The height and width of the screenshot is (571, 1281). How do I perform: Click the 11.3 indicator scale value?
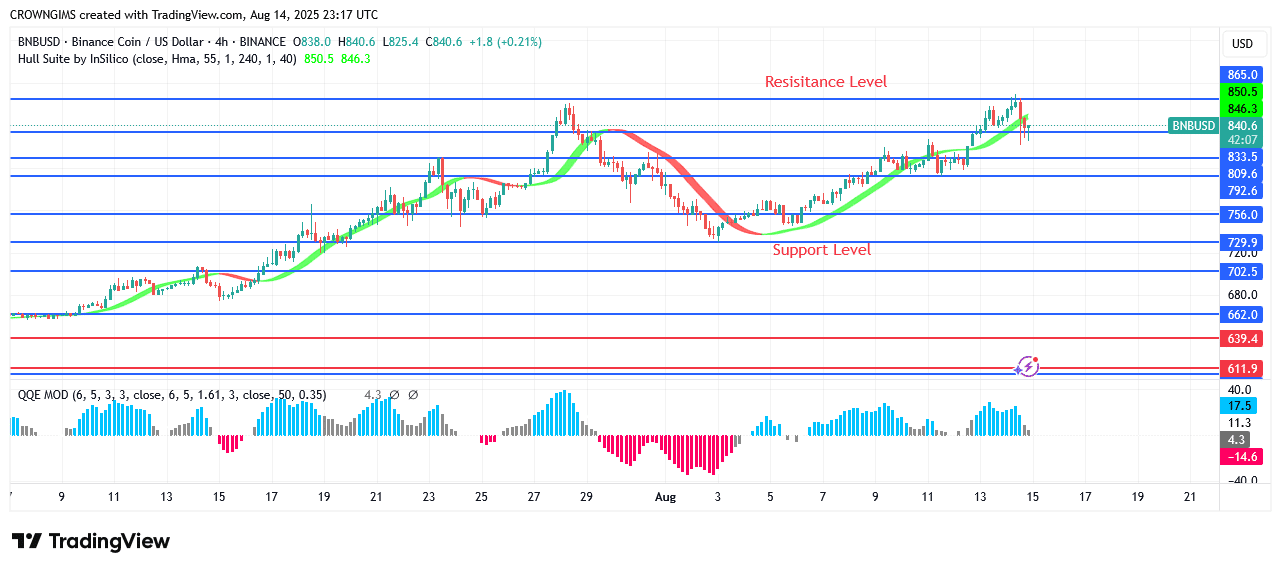pyautogui.click(x=1239, y=422)
